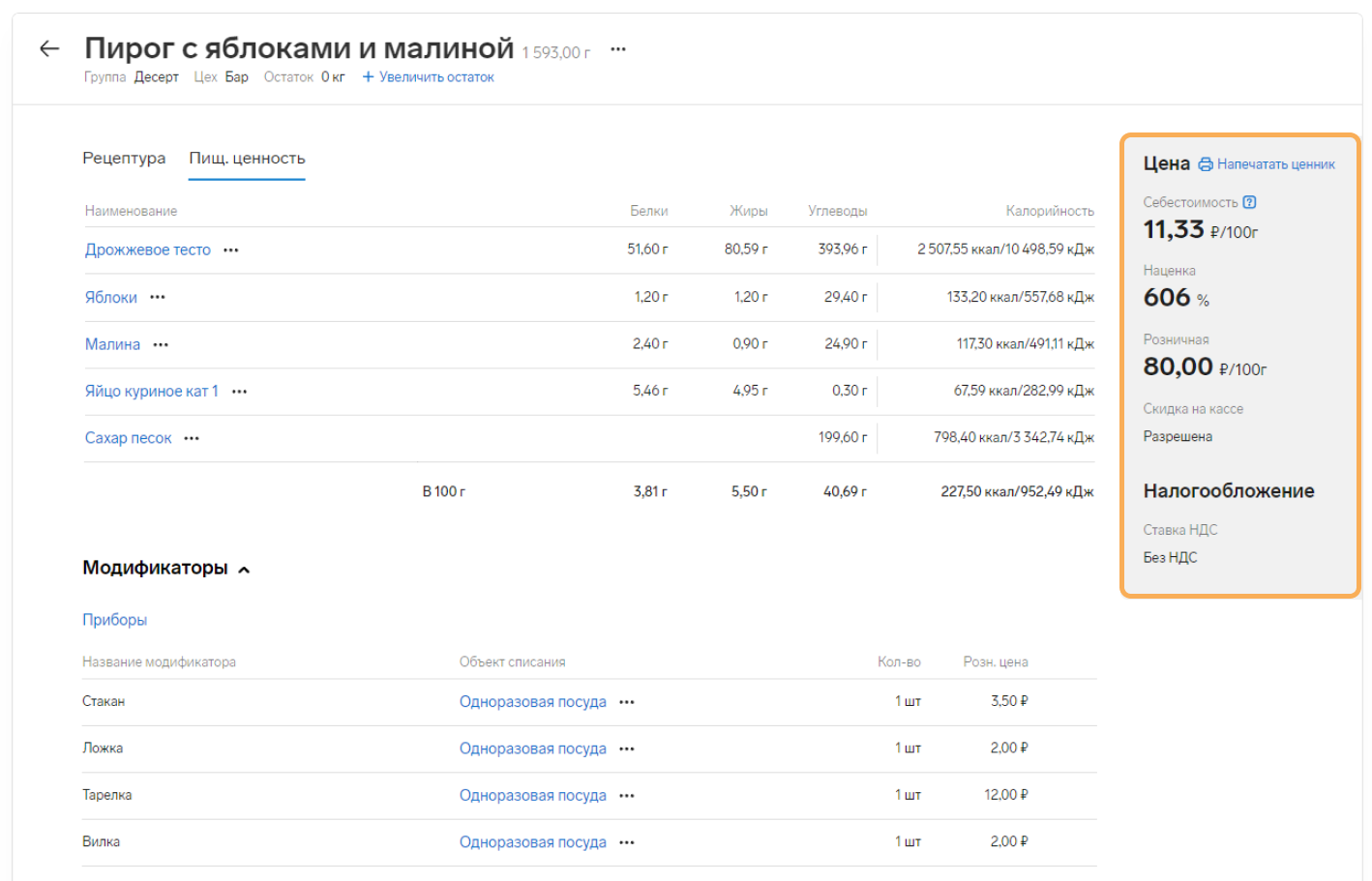Click the 199,60 г carbs for Сахар песок
The width and height of the screenshot is (1372, 881).
click(843, 437)
